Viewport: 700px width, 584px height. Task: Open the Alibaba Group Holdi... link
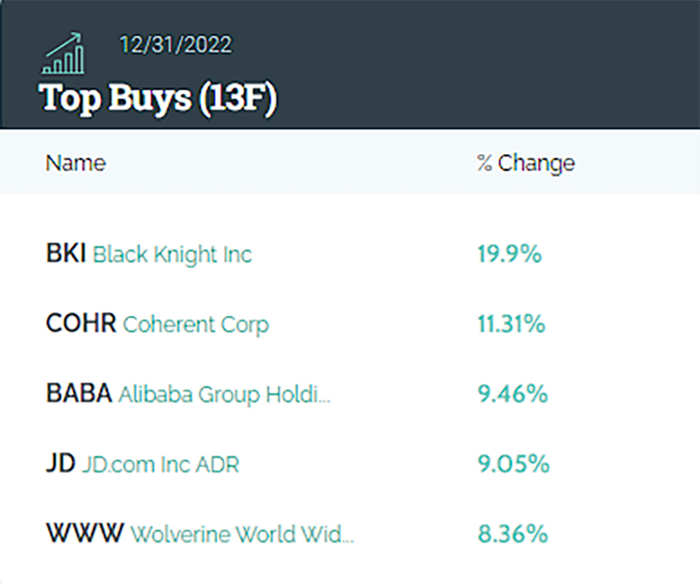pyautogui.click(x=224, y=395)
